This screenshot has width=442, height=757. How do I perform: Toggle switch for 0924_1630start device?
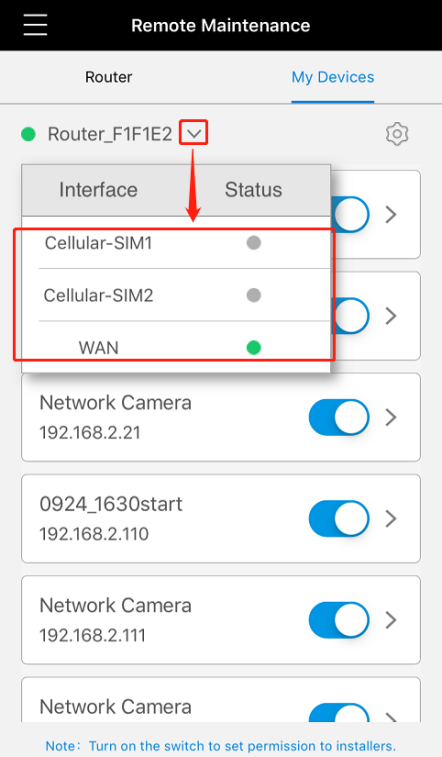tap(339, 519)
